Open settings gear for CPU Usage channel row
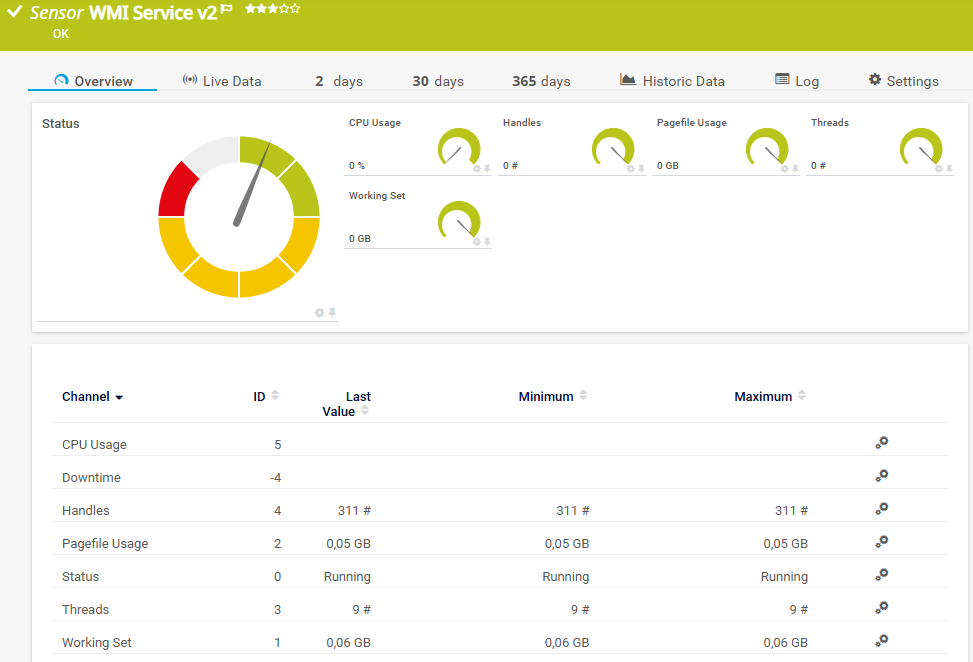The image size is (973, 662). pos(882,442)
